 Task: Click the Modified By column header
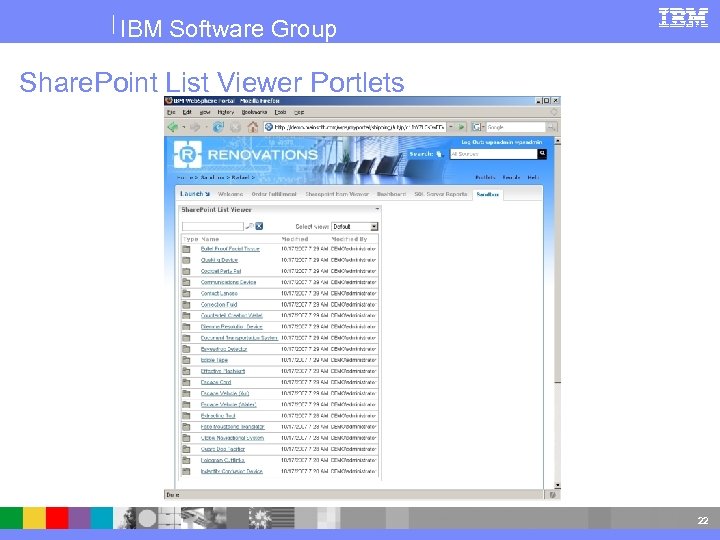(349, 239)
